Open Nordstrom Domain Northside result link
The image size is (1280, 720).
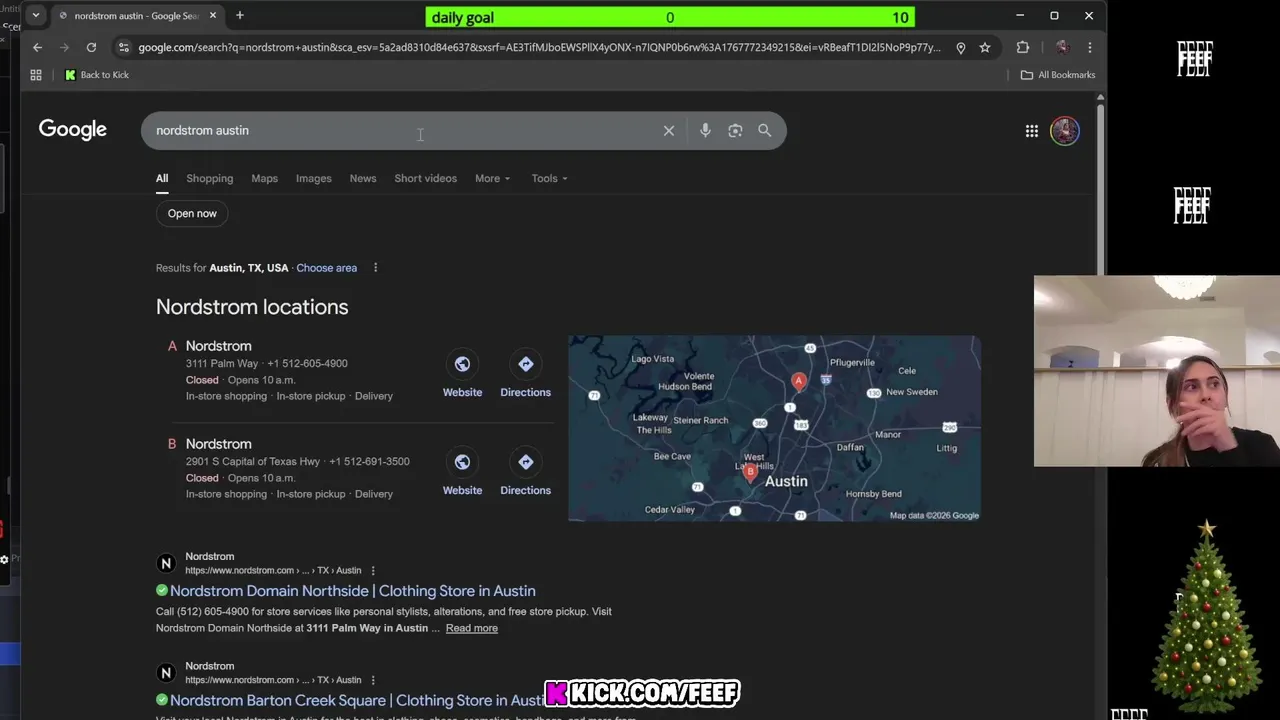tap(352, 591)
